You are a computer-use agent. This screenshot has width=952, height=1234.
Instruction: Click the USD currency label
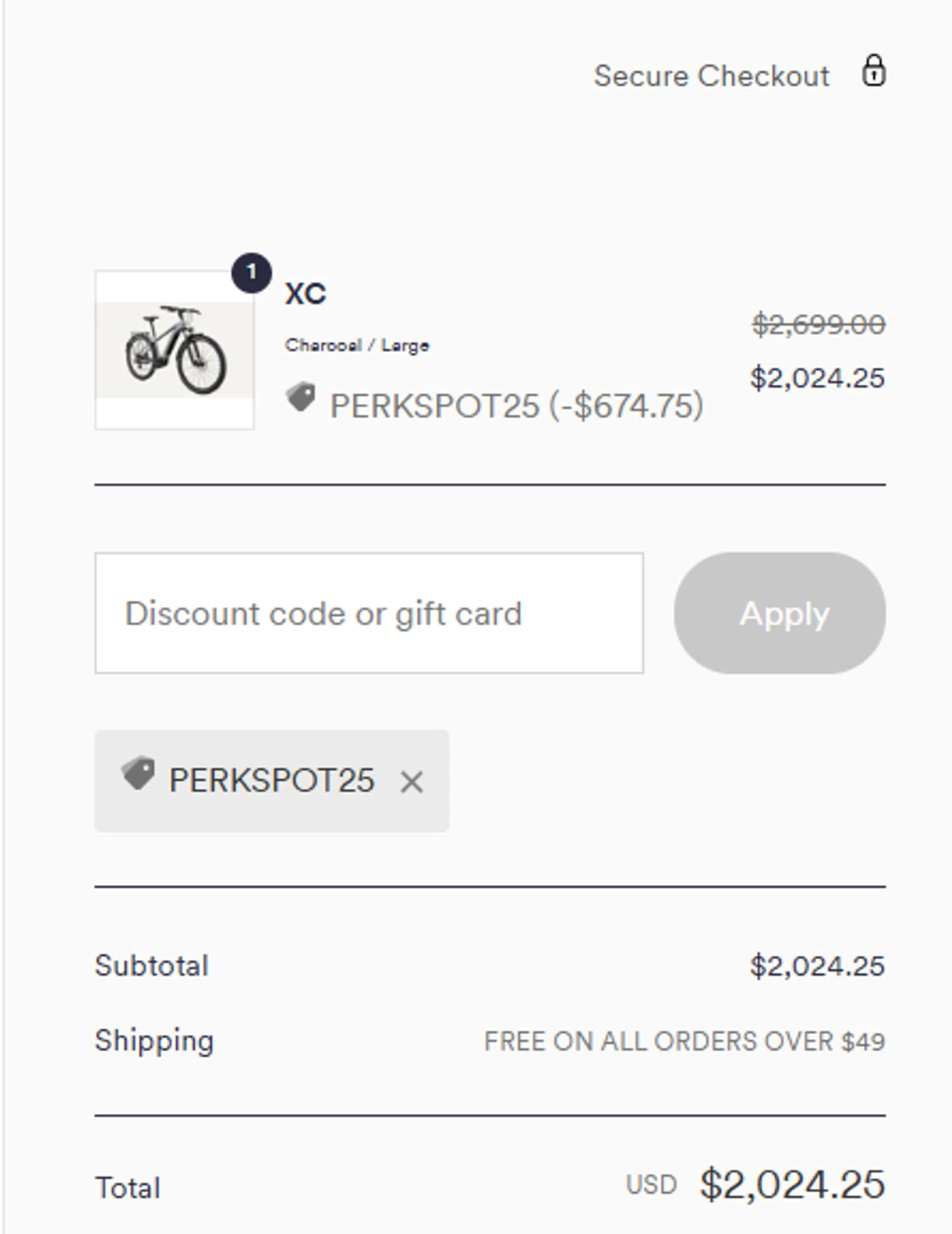pyautogui.click(x=651, y=1185)
